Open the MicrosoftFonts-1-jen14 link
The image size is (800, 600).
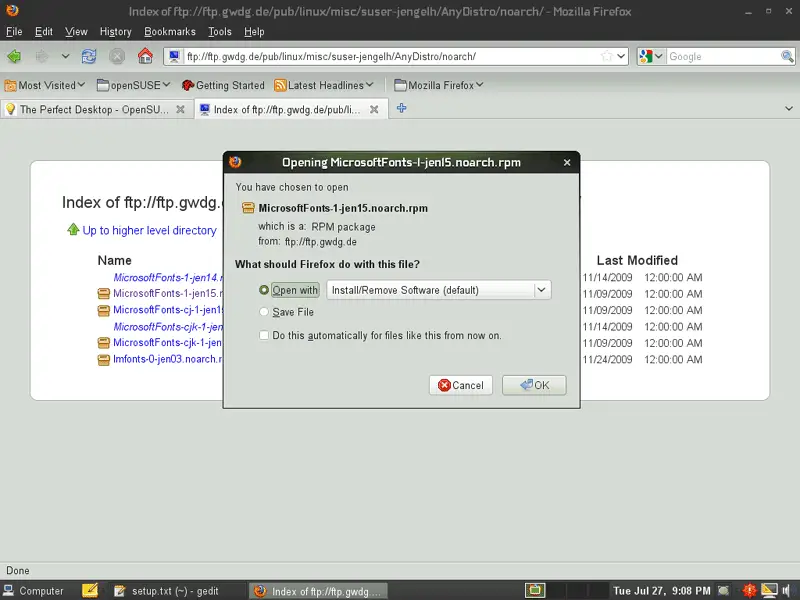click(168, 278)
